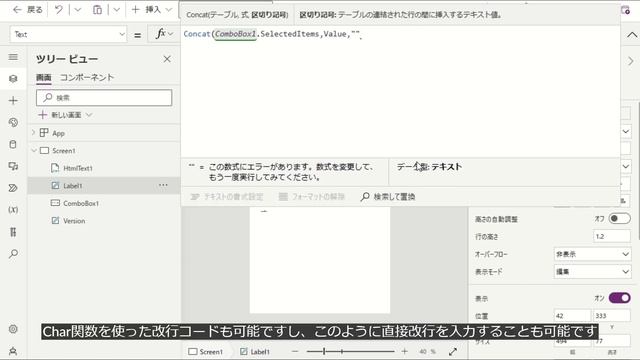Click the undo icon
The width and height of the screenshot is (640, 360).
(59, 10)
